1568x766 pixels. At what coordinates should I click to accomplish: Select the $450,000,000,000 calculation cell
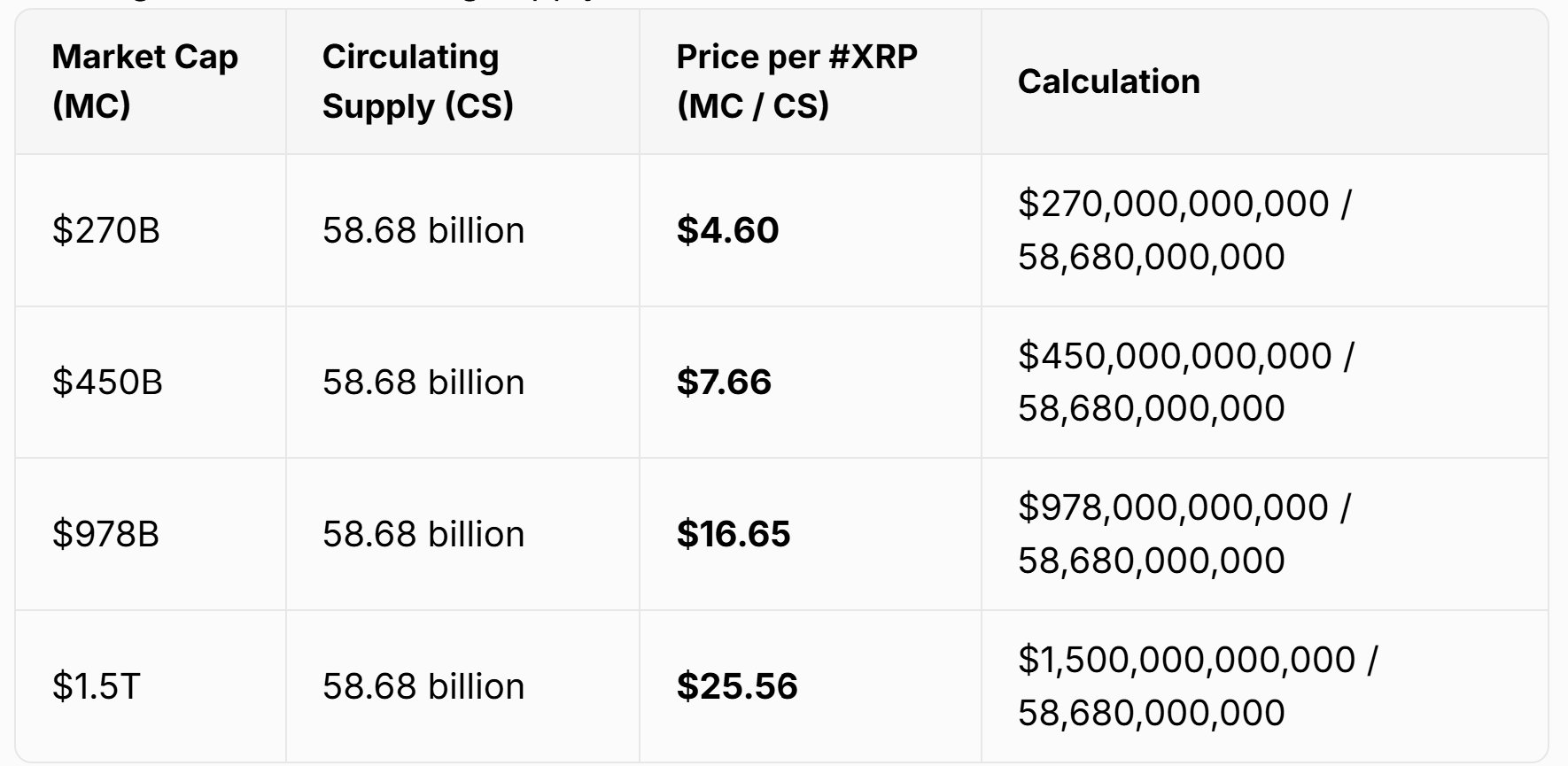(1185, 383)
